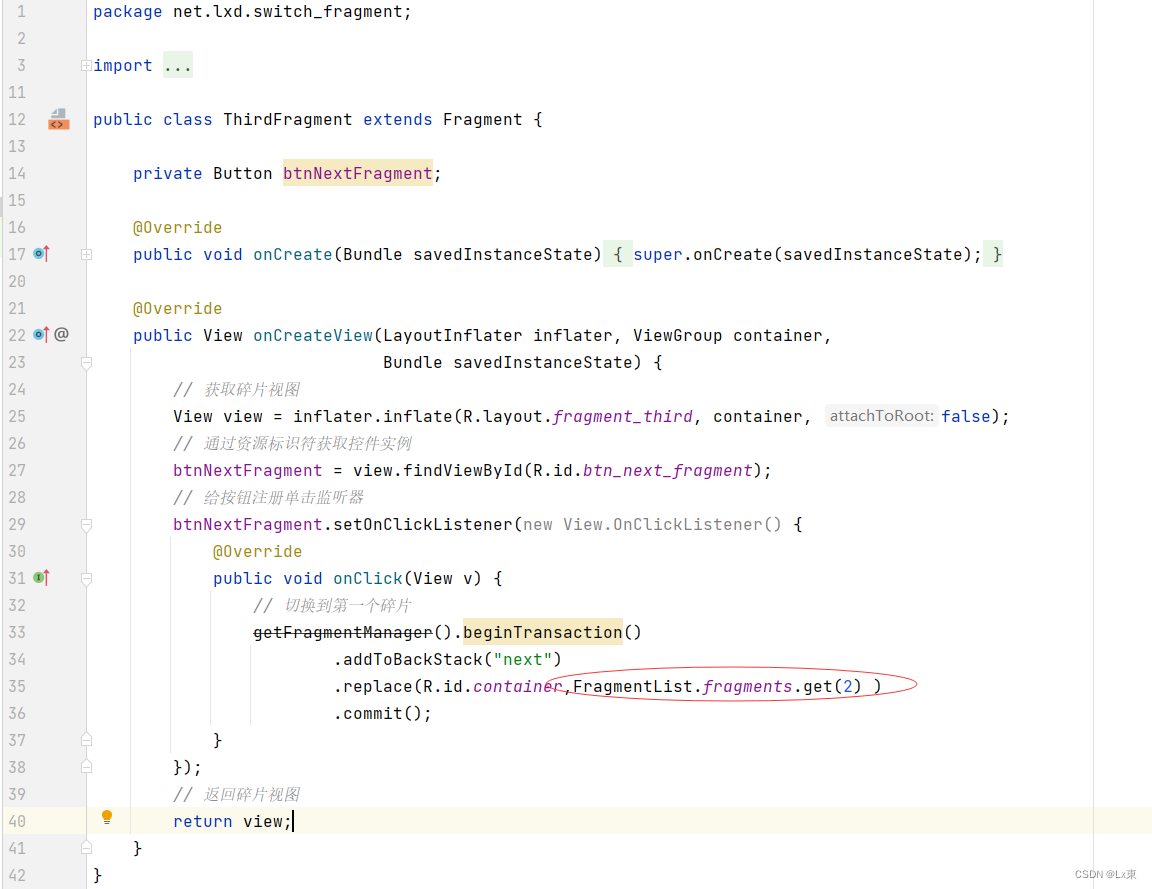Viewport: 1152px width, 889px height.
Task: Click the overriding method arrow icon beside line 17
Action: 40,253
